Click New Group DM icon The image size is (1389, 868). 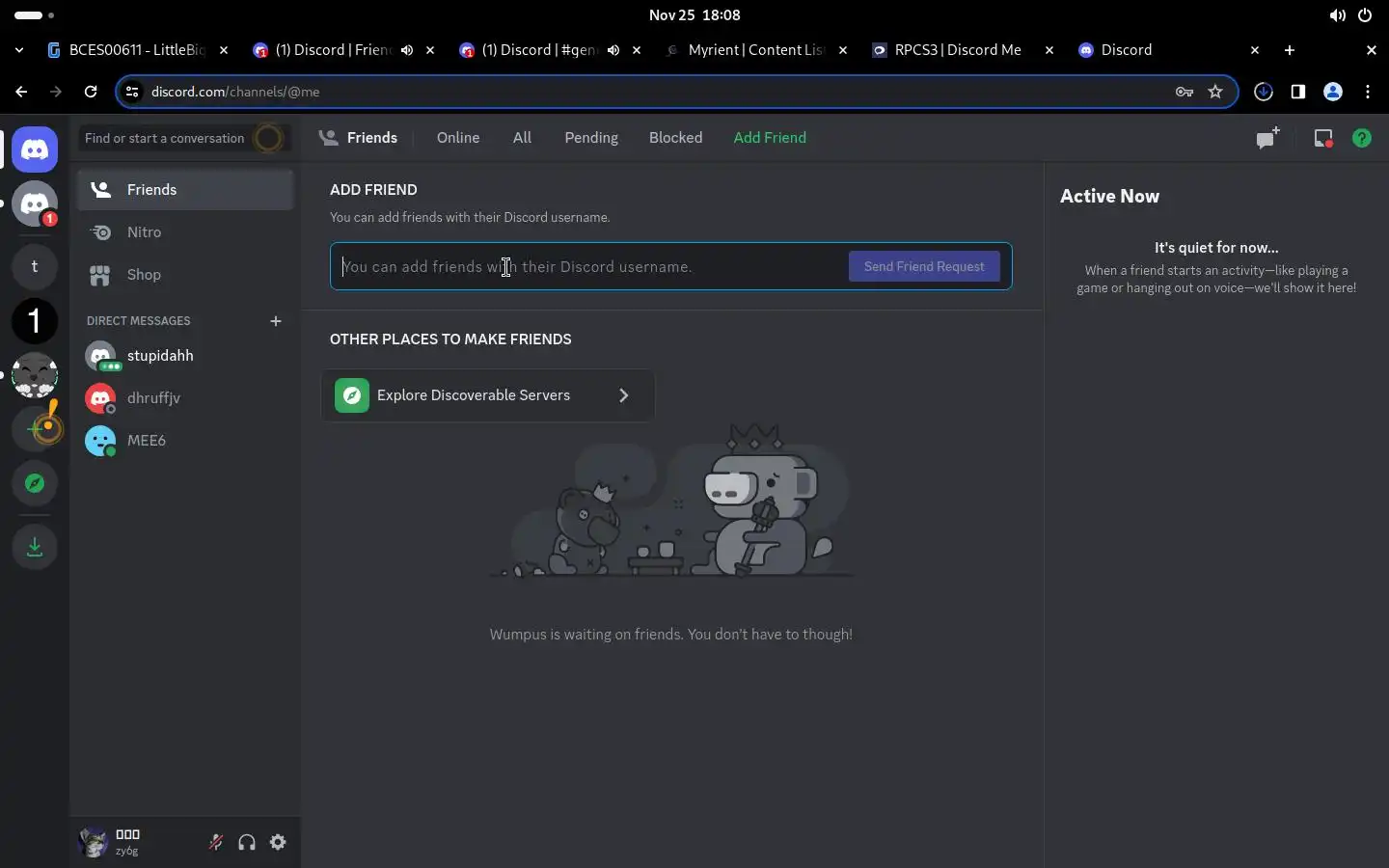coord(1267,138)
